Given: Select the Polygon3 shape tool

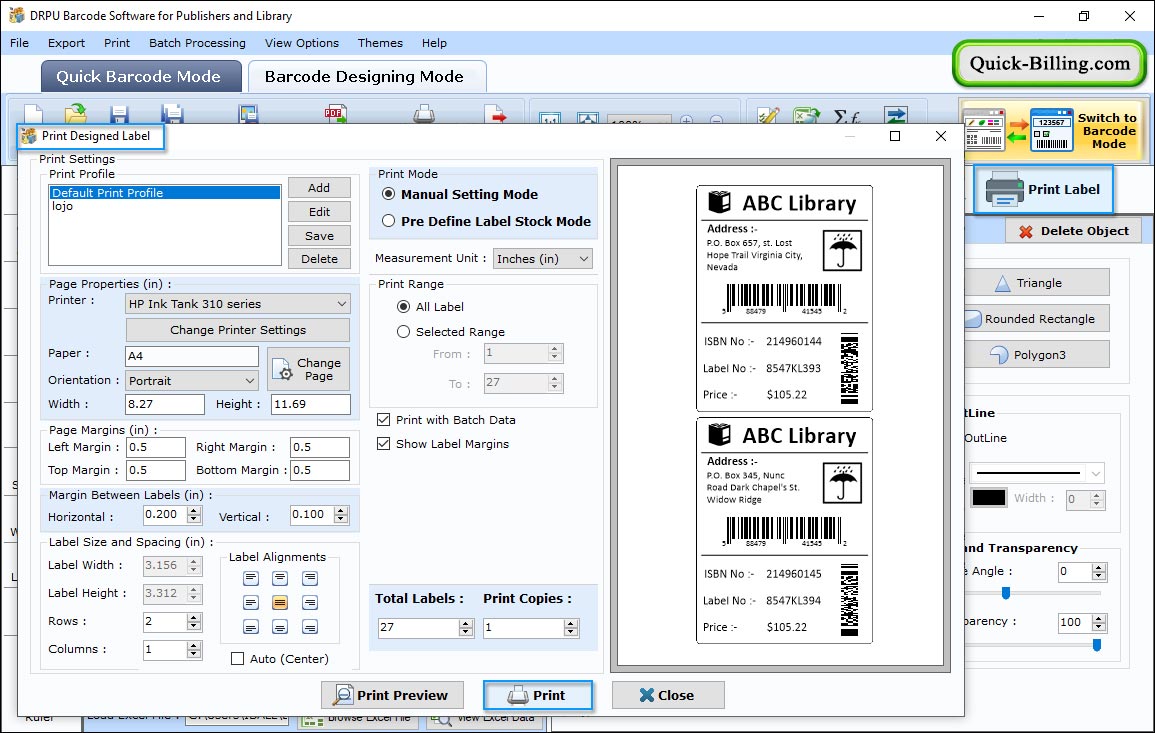Looking at the screenshot, I should tap(1037, 354).
